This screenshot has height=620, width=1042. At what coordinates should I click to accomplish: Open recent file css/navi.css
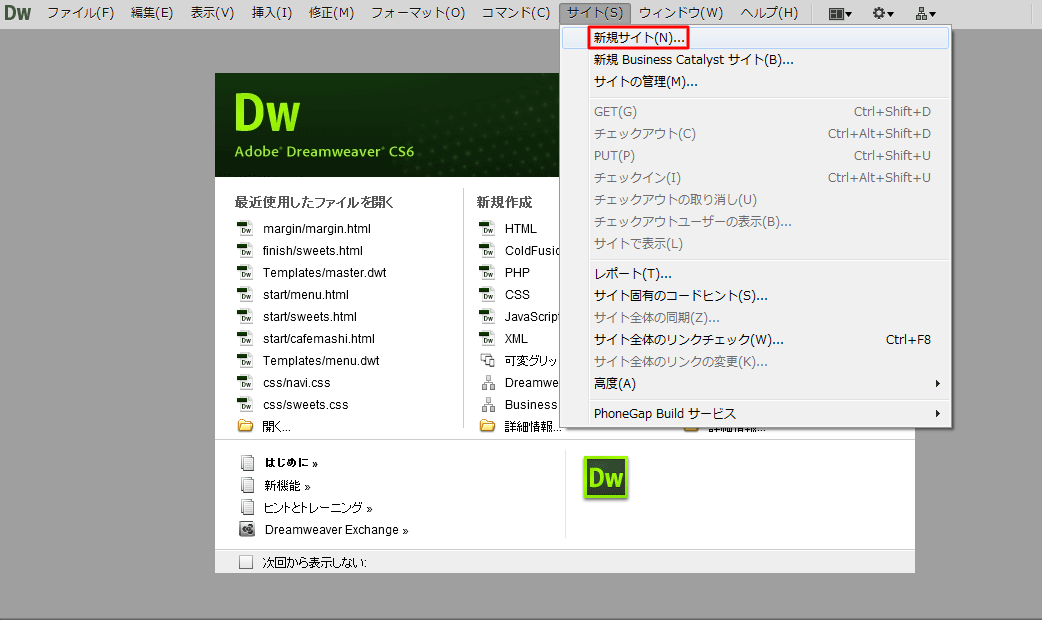296,382
